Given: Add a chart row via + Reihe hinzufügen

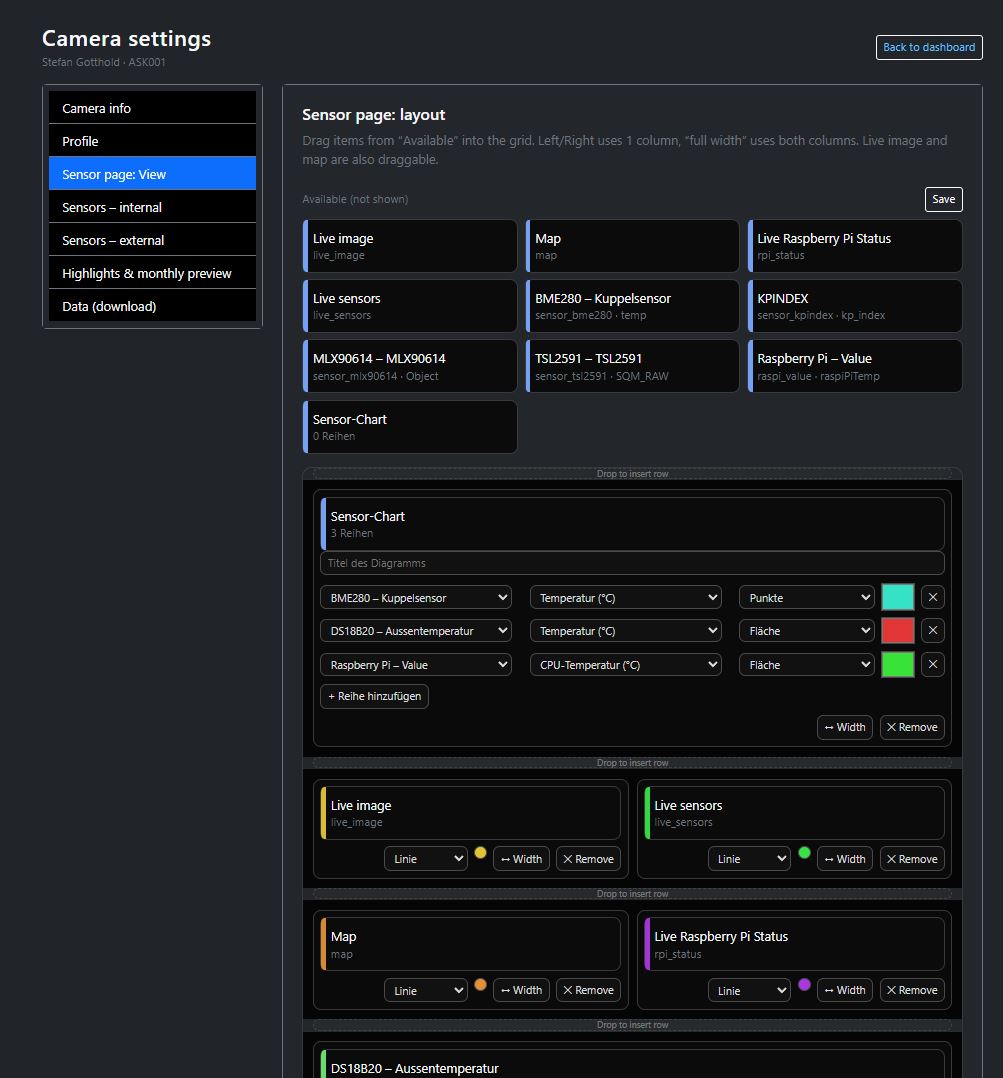Looking at the screenshot, I should (374, 696).
